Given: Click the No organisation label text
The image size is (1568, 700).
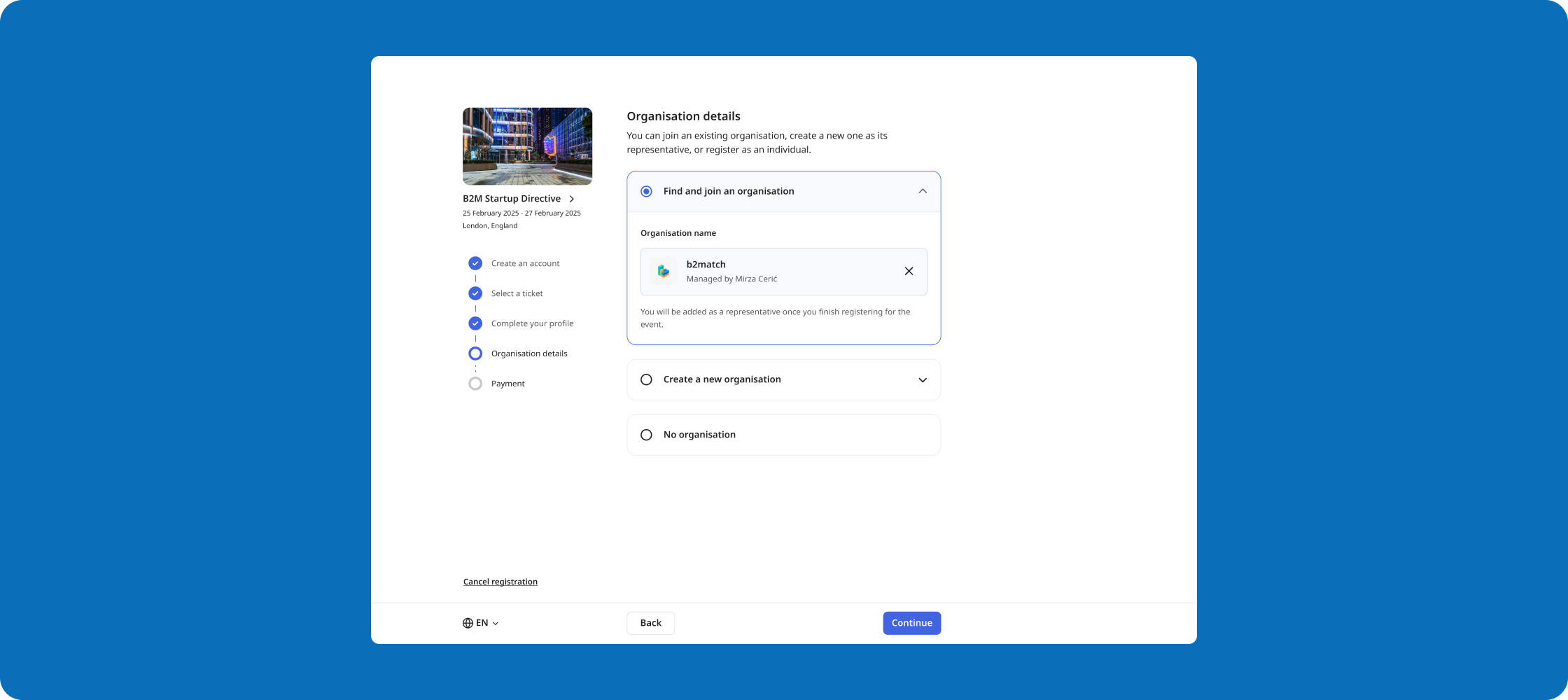Looking at the screenshot, I should coord(699,435).
